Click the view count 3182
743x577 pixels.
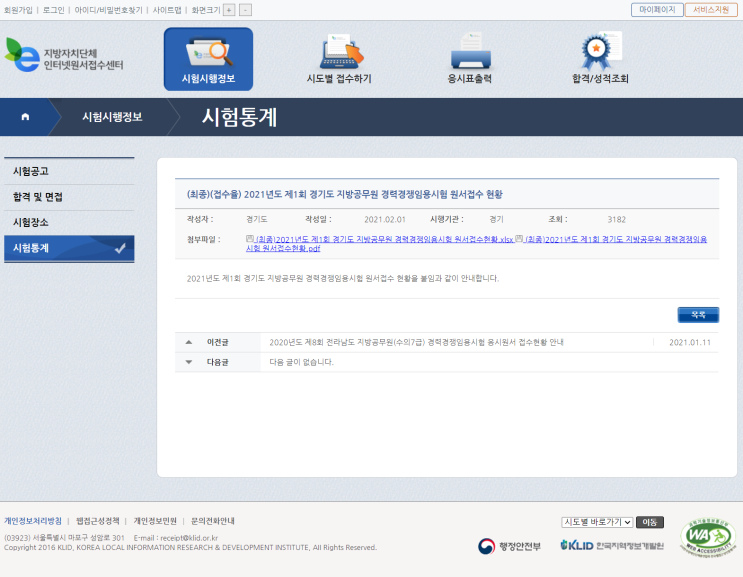616,219
